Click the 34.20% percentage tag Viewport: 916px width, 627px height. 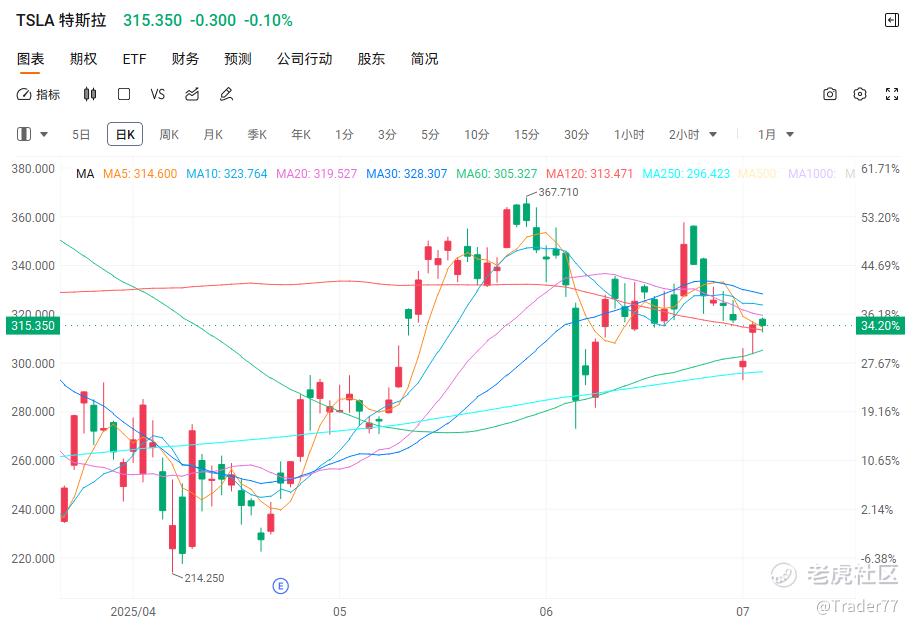tap(880, 325)
